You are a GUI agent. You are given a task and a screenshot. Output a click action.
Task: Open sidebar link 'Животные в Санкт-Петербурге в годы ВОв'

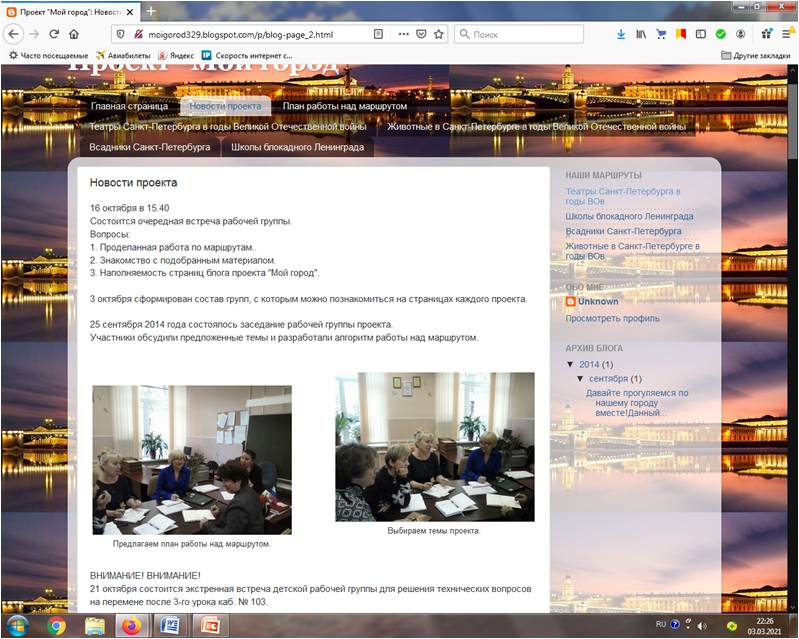click(632, 251)
